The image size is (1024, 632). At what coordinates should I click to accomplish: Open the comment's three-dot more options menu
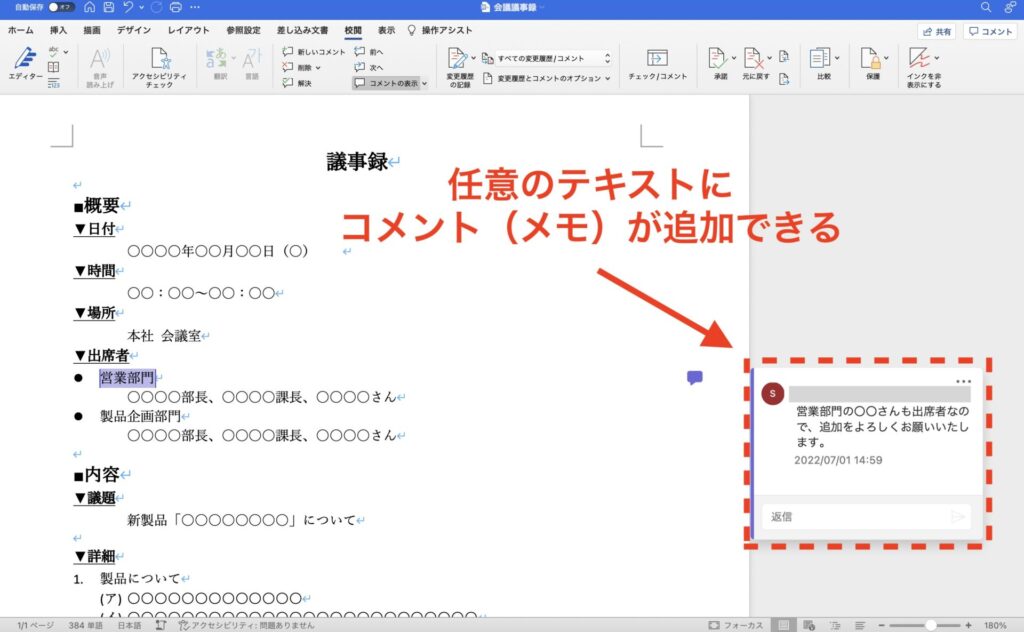click(x=963, y=381)
